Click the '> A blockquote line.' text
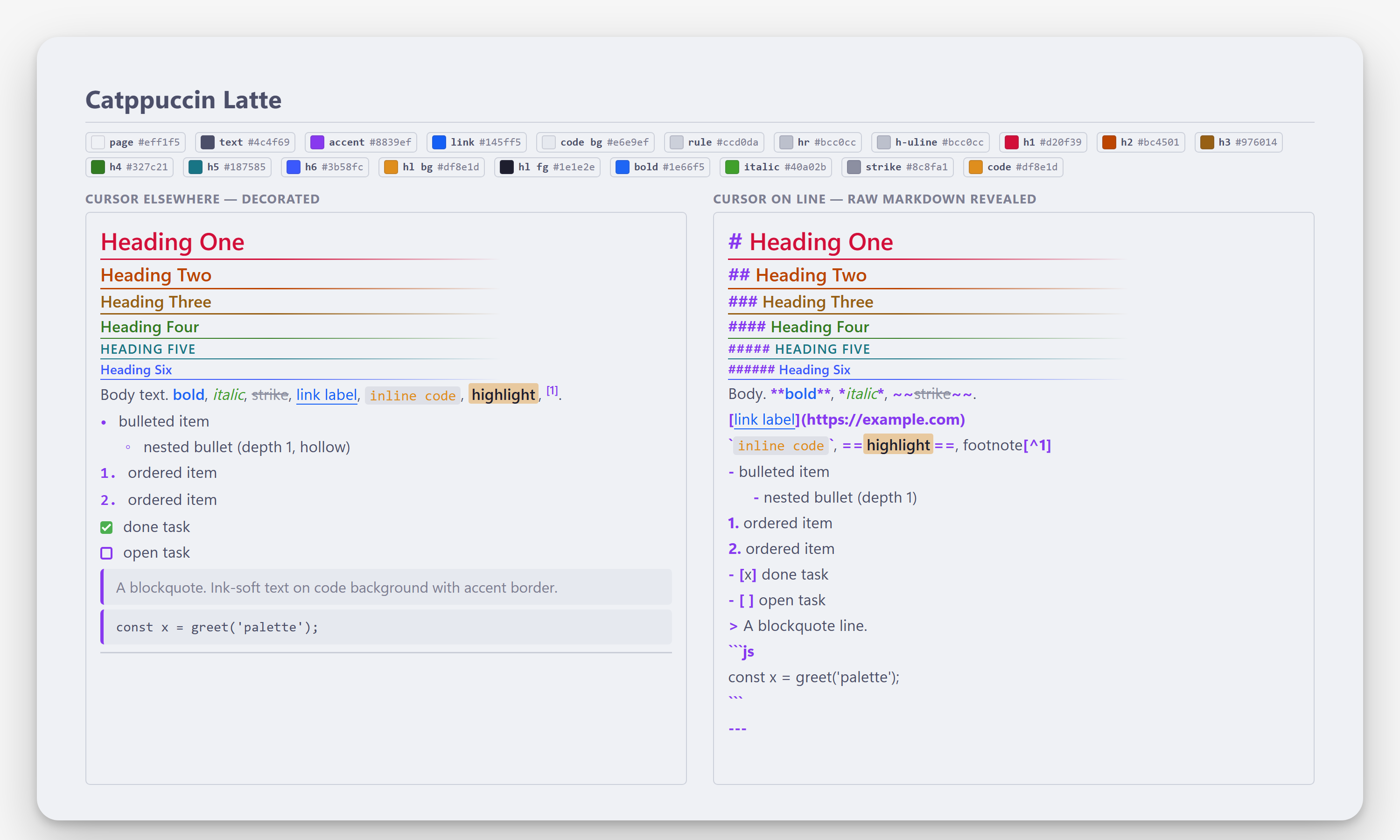 coord(798,626)
